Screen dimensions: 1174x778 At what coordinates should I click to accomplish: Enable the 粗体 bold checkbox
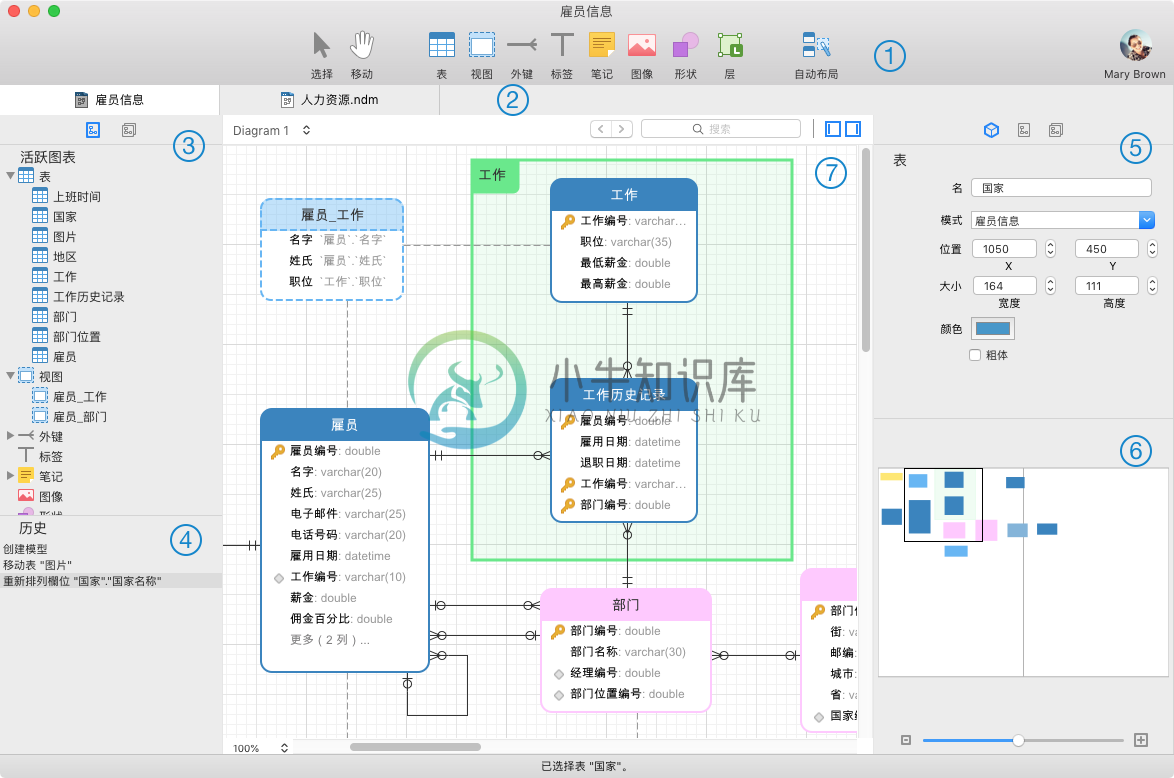click(975, 355)
